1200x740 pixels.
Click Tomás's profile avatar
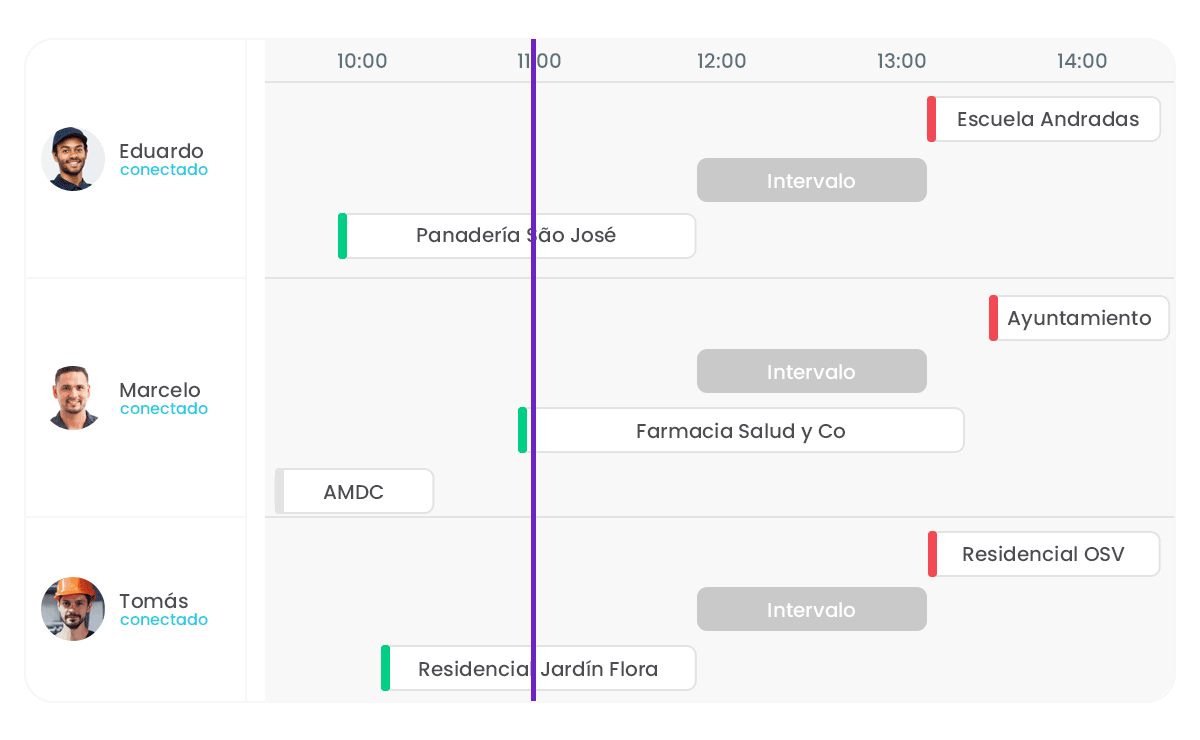pos(73,609)
